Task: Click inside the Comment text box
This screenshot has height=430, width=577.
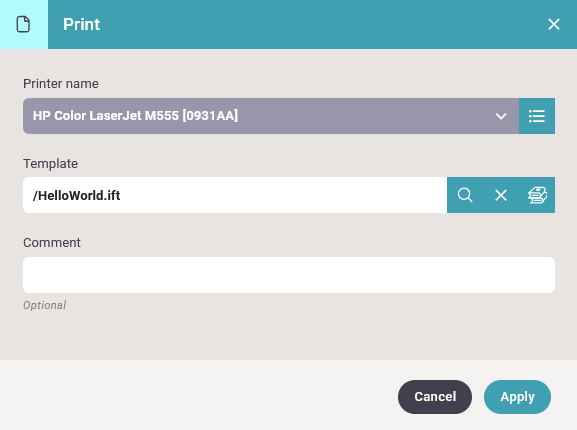Action: pos(289,275)
